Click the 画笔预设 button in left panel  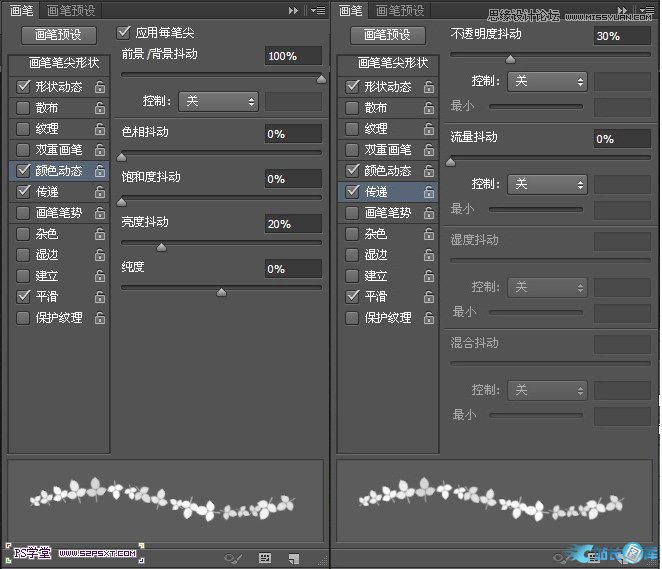pos(57,35)
